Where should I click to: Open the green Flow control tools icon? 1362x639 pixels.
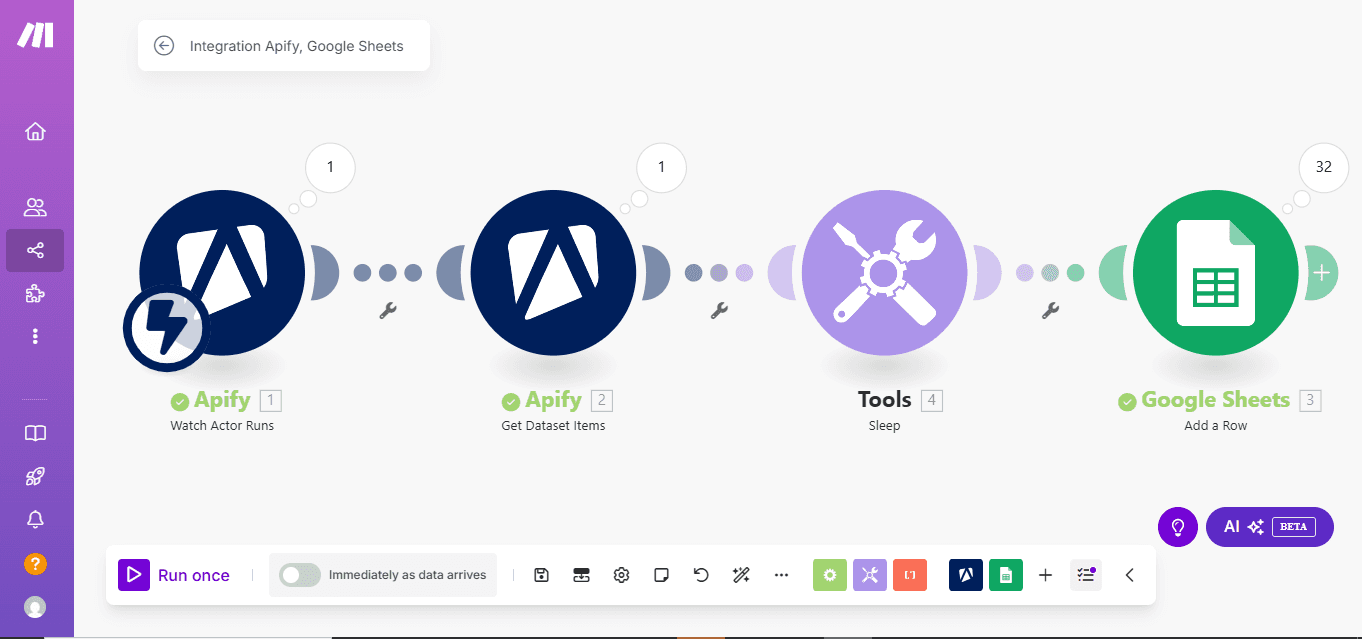[x=830, y=575]
